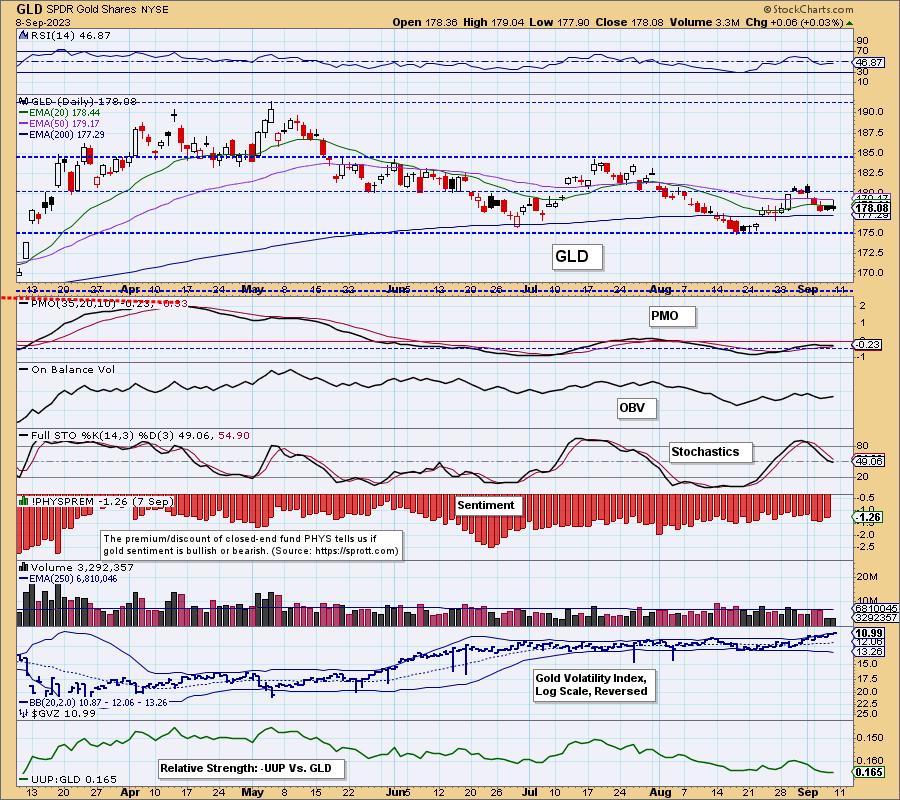Click the Low 177.90 header value
Image resolution: width=900 pixels, height=800 pixels.
(x=560, y=22)
